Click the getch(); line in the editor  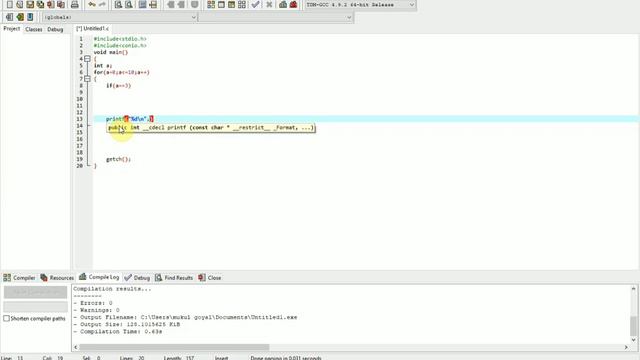pos(118,159)
